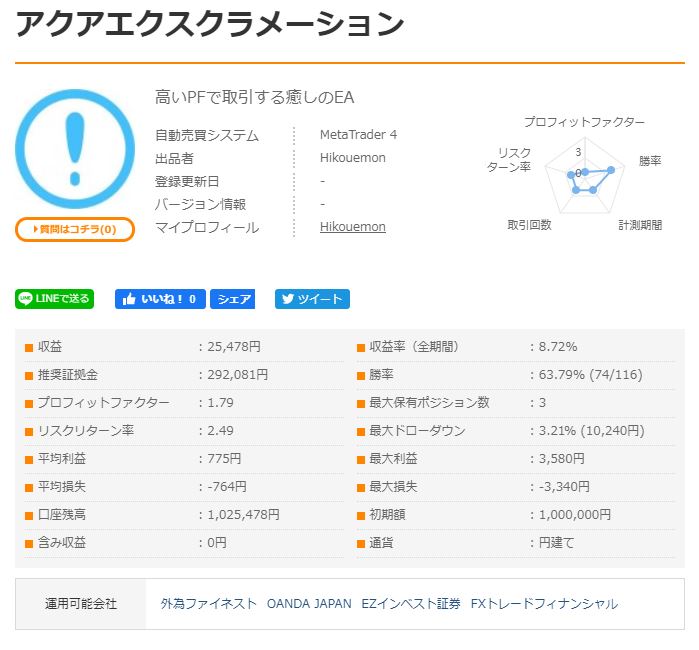Open the underlined Hikouemon profile link
This screenshot has width=699, height=650.
point(352,227)
